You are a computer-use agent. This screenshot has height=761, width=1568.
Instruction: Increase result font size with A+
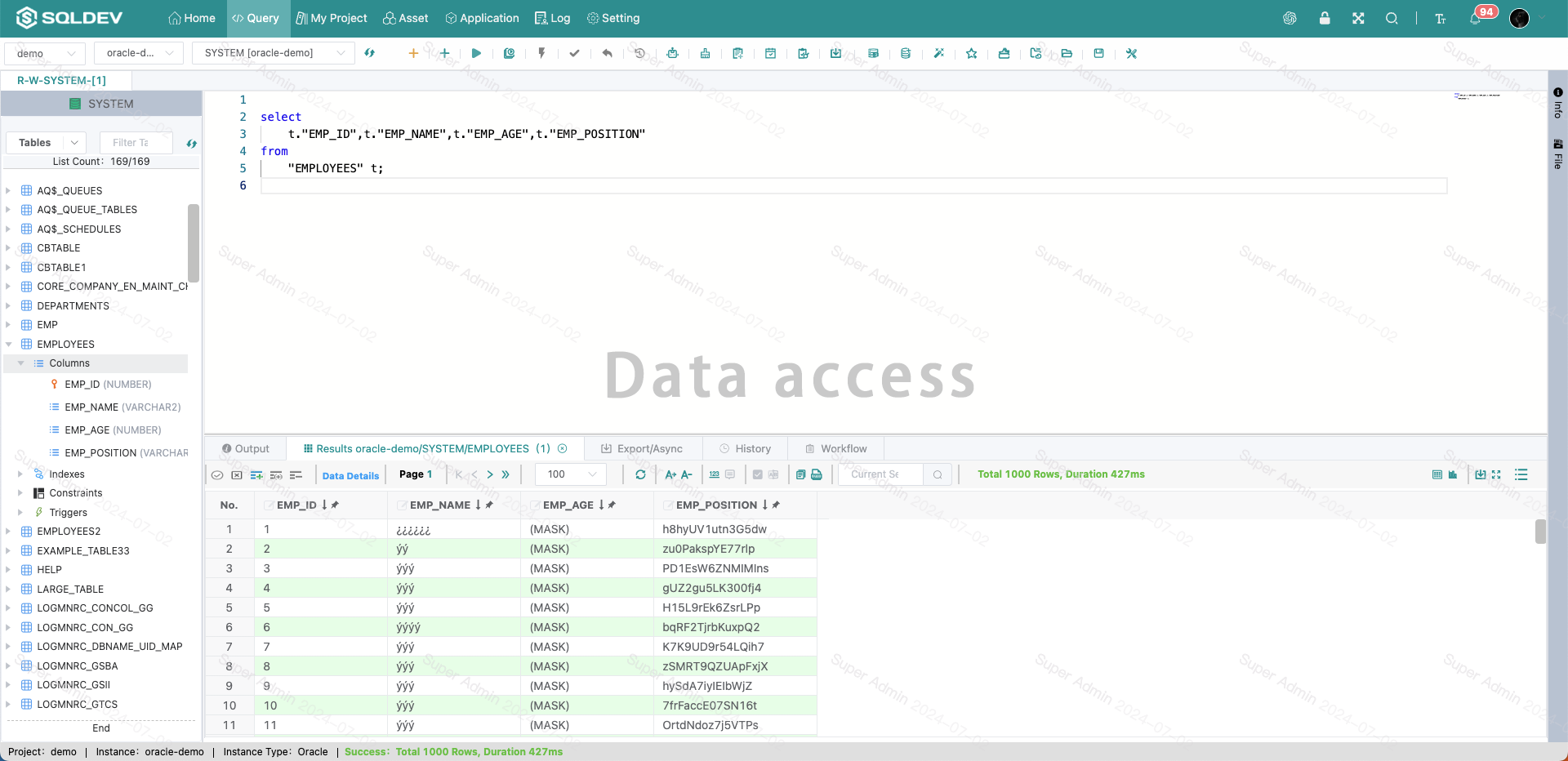(x=670, y=474)
